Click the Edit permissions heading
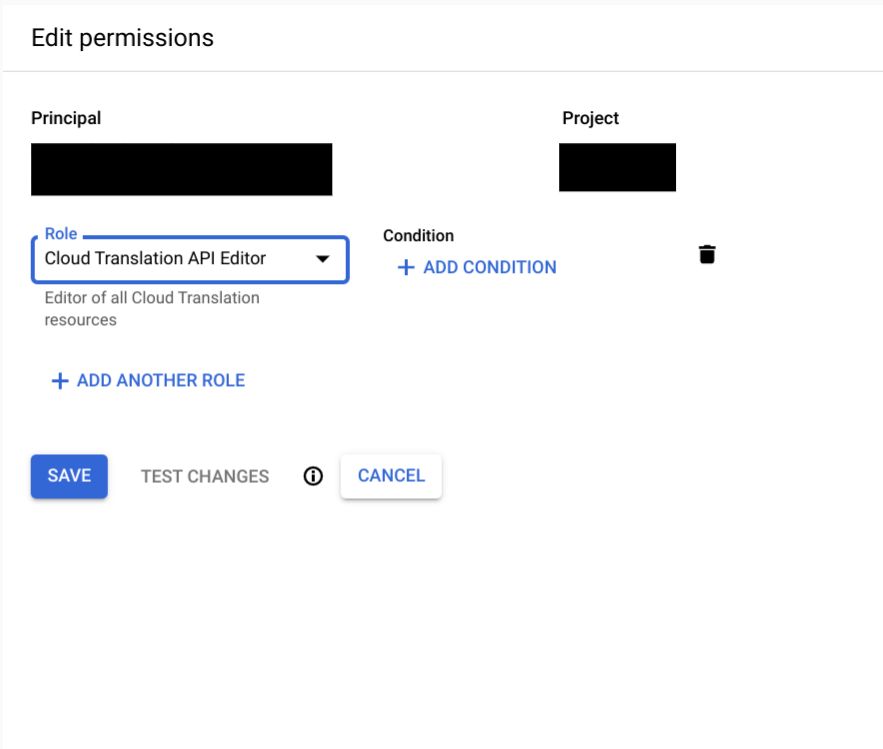 point(123,38)
